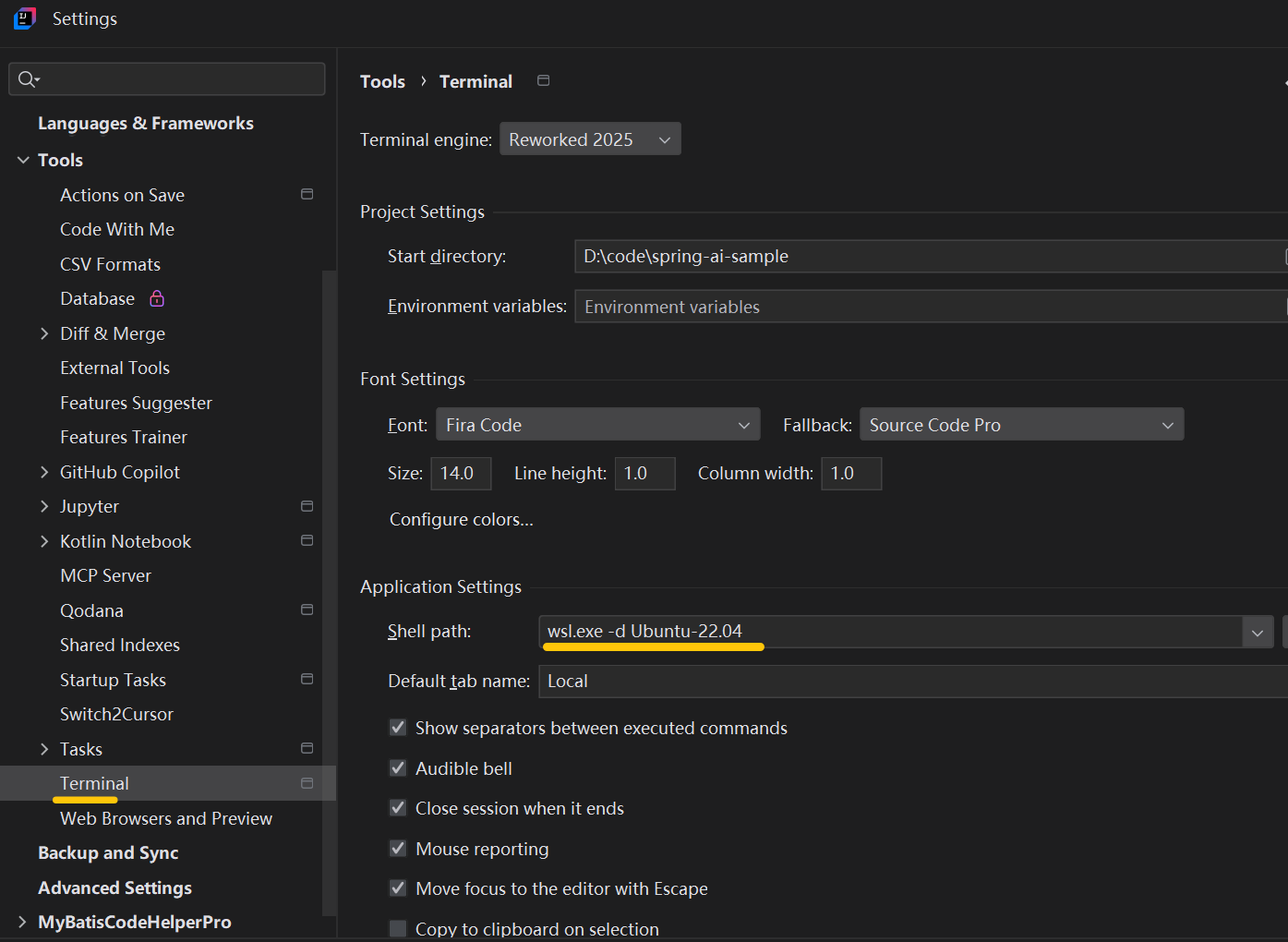Image resolution: width=1288 pixels, height=942 pixels.
Task: Open the Shell path dropdown arrow
Action: click(1257, 633)
